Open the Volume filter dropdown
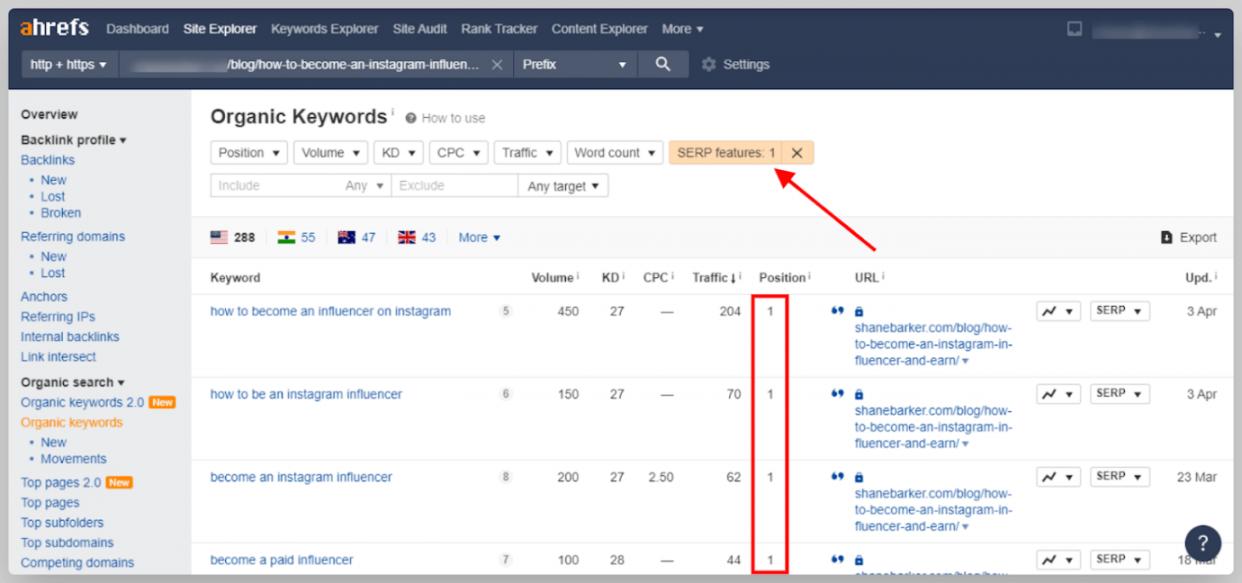The image size is (1242, 583). [x=331, y=153]
